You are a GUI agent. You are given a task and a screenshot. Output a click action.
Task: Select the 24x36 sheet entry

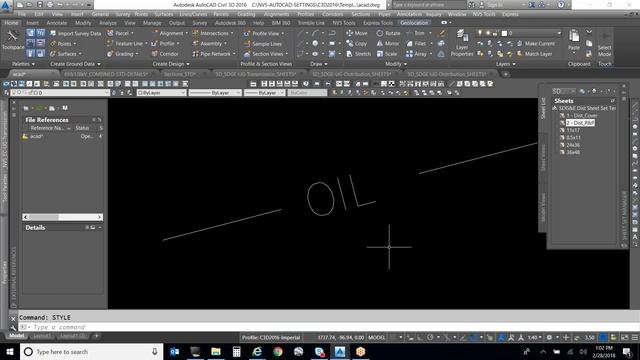[573, 145]
